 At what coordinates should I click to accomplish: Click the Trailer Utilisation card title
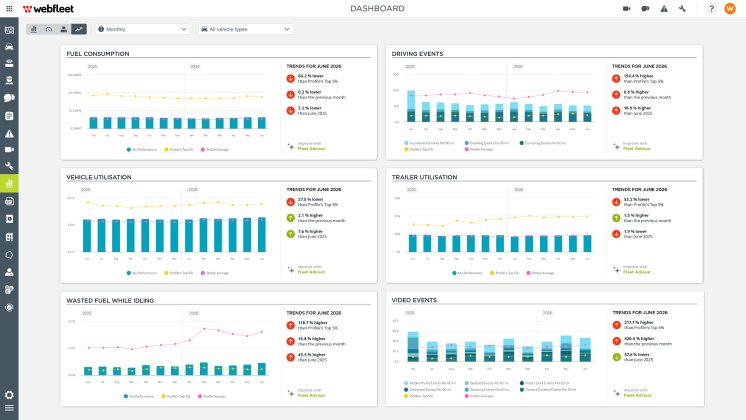tap(424, 177)
